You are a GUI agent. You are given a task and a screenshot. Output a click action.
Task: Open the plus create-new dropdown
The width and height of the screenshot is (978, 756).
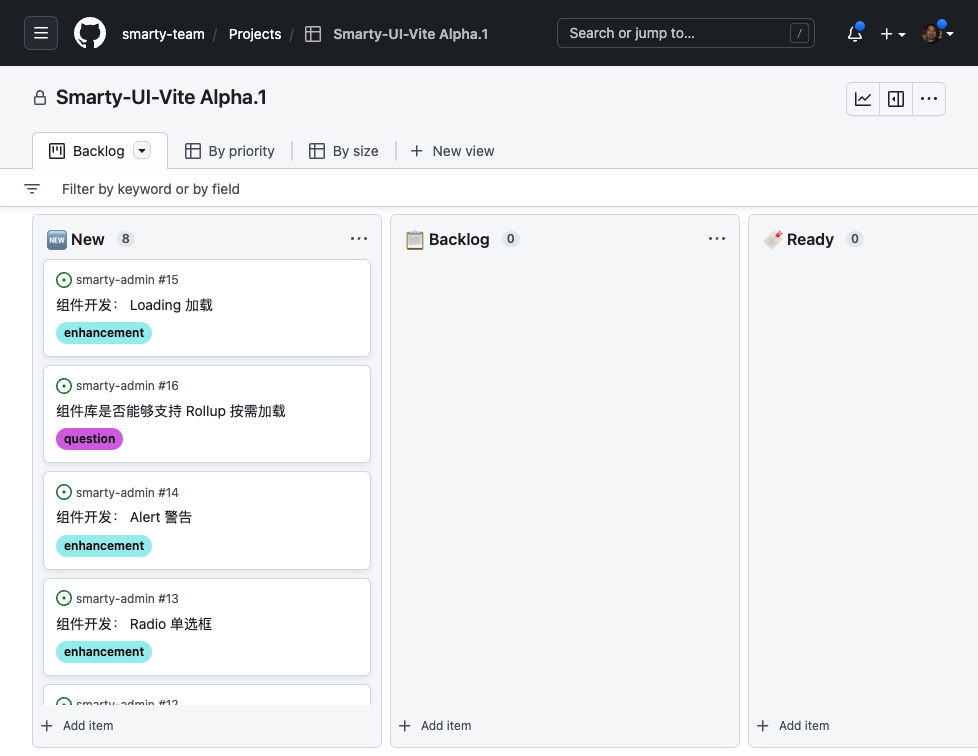click(892, 34)
